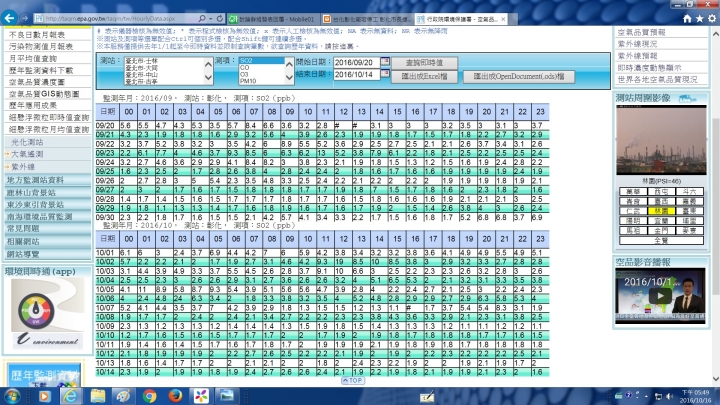This screenshot has width=720, height=405.
Task: Select CO in the pollutant list
Action: click(x=244, y=68)
